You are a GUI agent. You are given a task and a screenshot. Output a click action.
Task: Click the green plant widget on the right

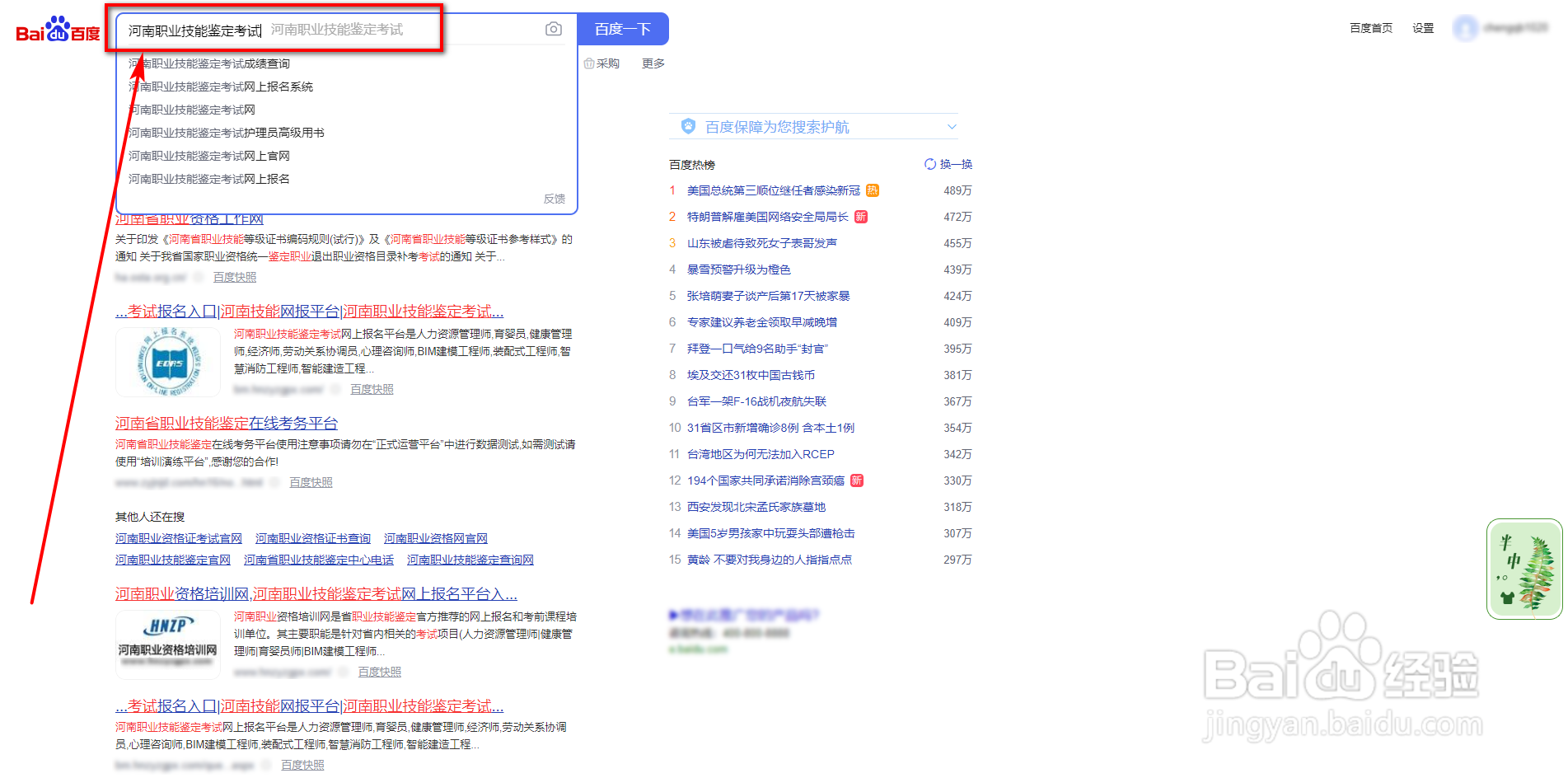click(1524, 569)
